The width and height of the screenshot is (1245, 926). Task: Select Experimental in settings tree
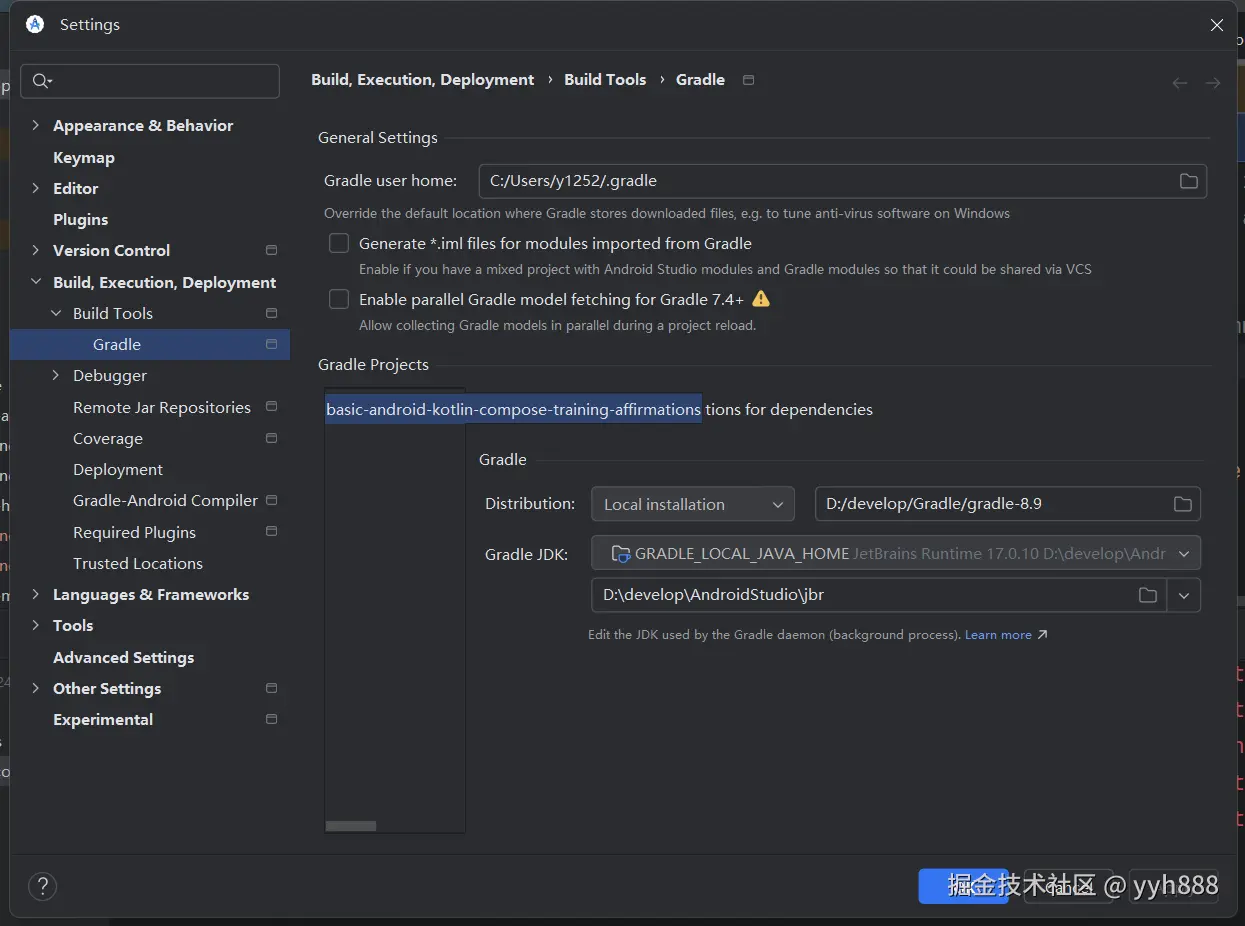(103, 719)
